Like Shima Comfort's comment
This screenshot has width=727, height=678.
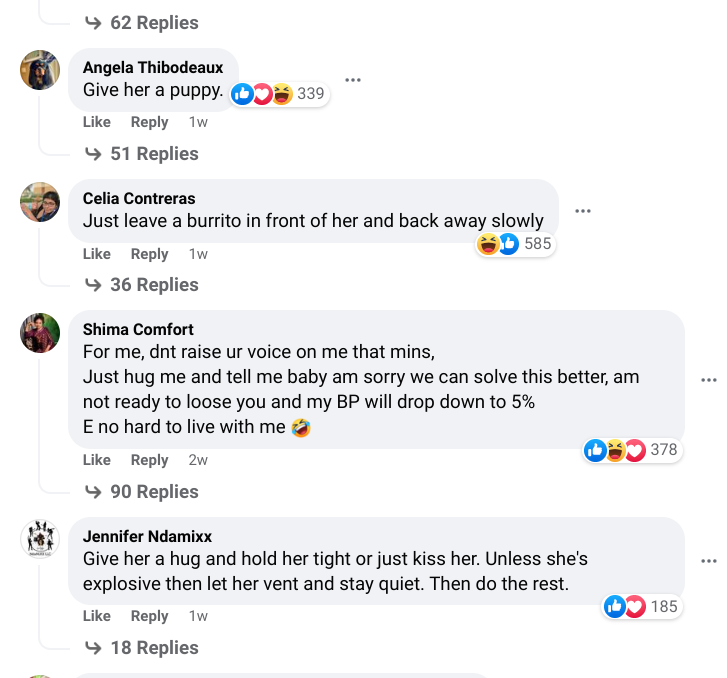tap(97, 460)
